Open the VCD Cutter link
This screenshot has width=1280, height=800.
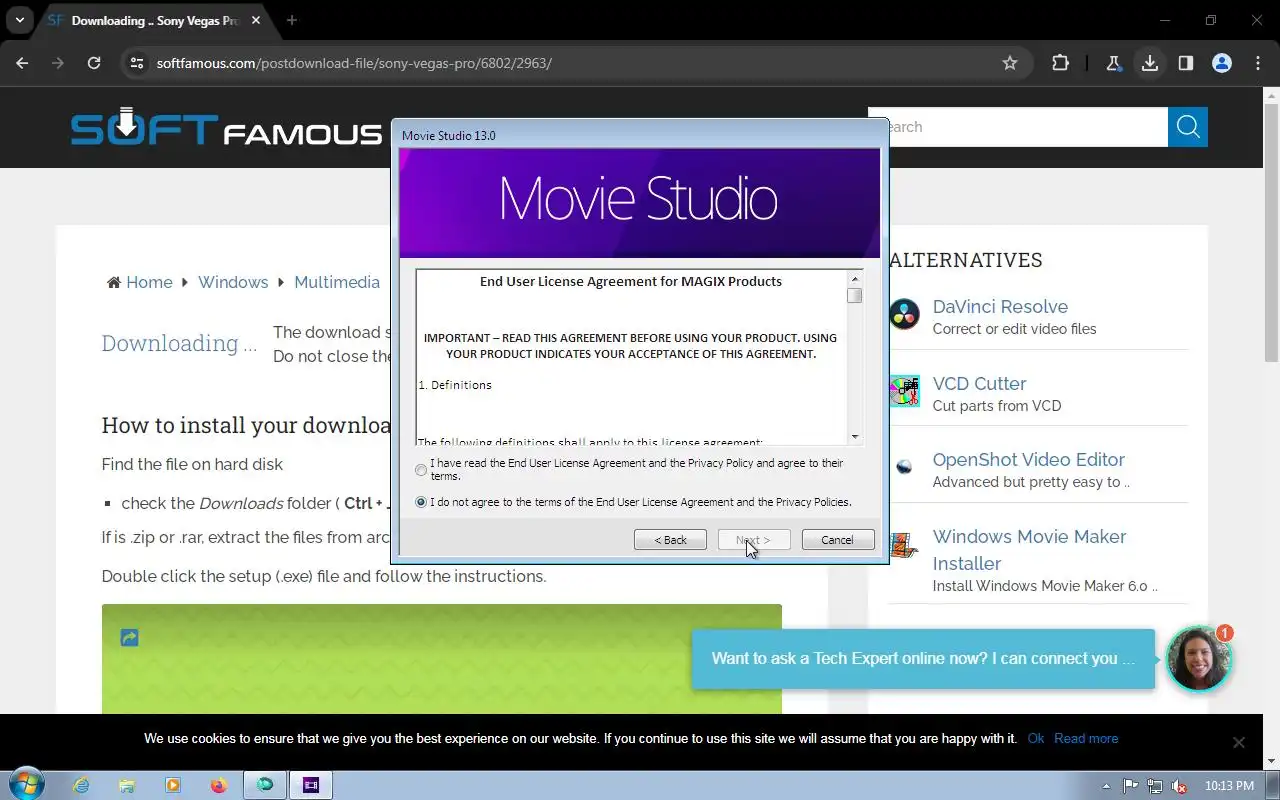[x=979, y=384]
